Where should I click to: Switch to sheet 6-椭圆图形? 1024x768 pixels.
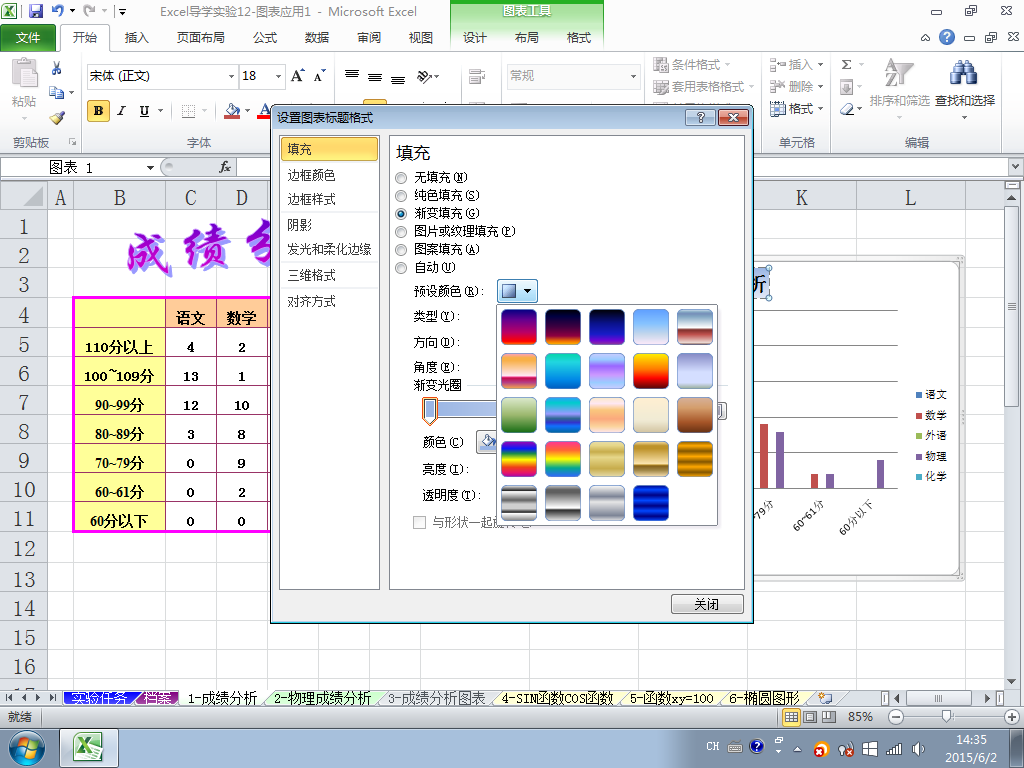tap(764, 698)
